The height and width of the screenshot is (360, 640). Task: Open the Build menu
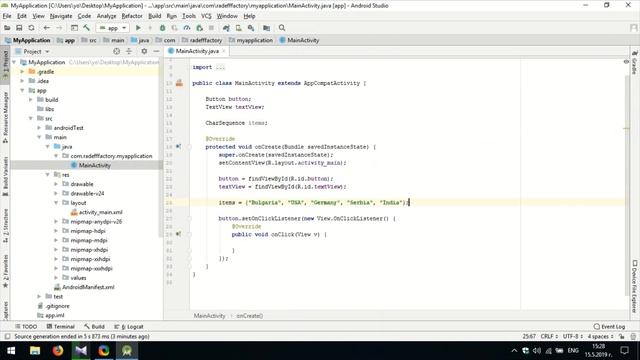(154, 16)
